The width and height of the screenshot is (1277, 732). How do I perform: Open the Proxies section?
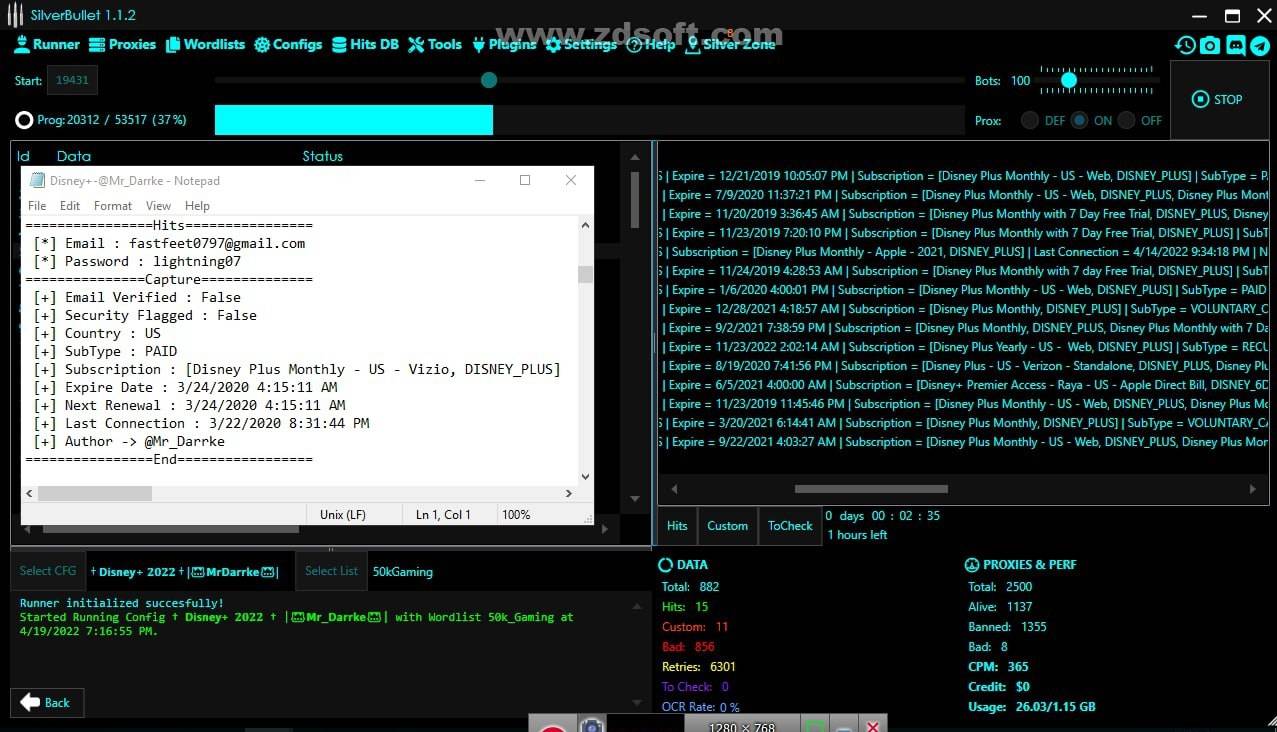pyautogui.click(x=122, y=44)
